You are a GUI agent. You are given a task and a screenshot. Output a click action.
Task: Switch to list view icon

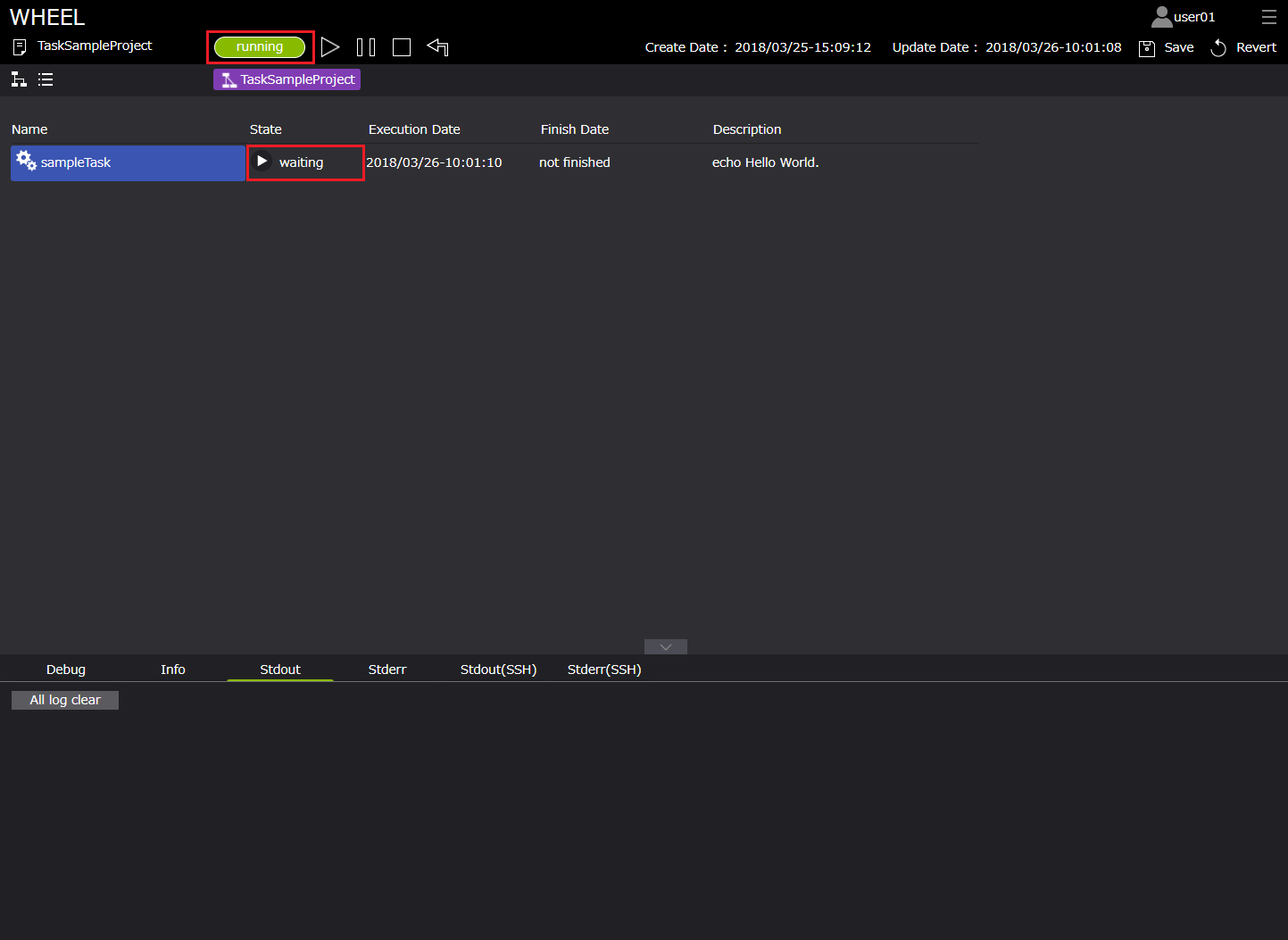tap(46, 79)
